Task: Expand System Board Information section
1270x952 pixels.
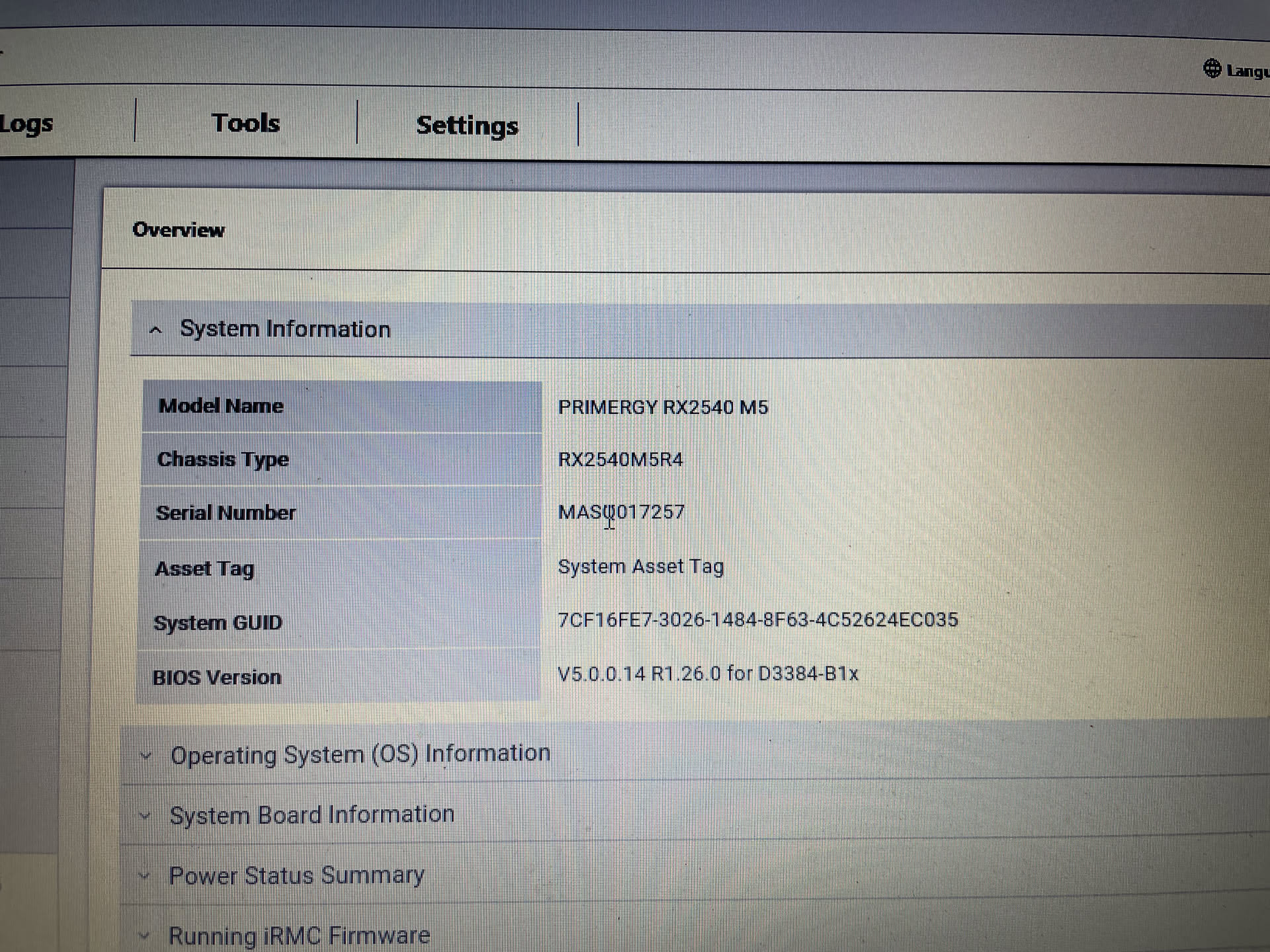Action: coord(312,815)
